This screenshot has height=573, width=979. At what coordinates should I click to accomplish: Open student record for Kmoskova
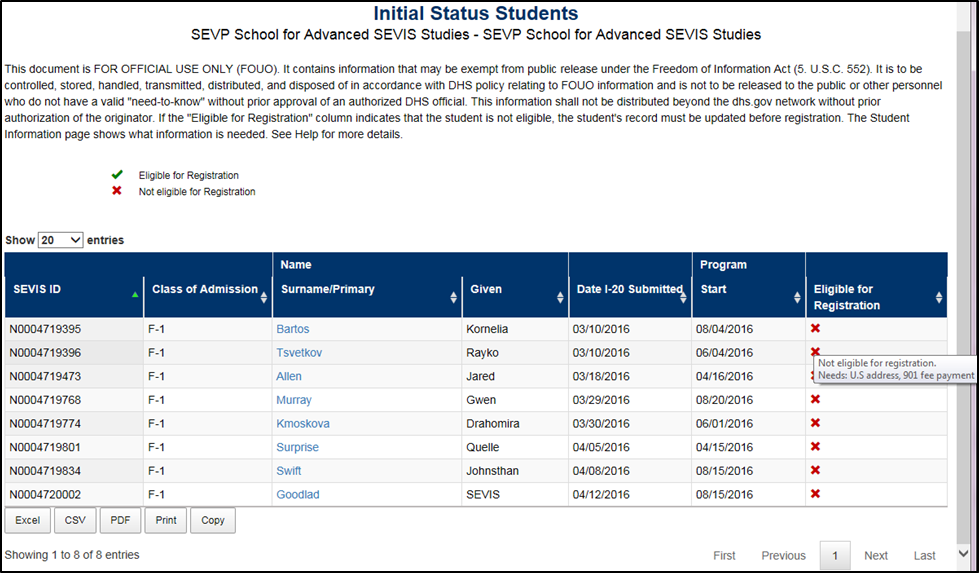click(x=303, y=423)
